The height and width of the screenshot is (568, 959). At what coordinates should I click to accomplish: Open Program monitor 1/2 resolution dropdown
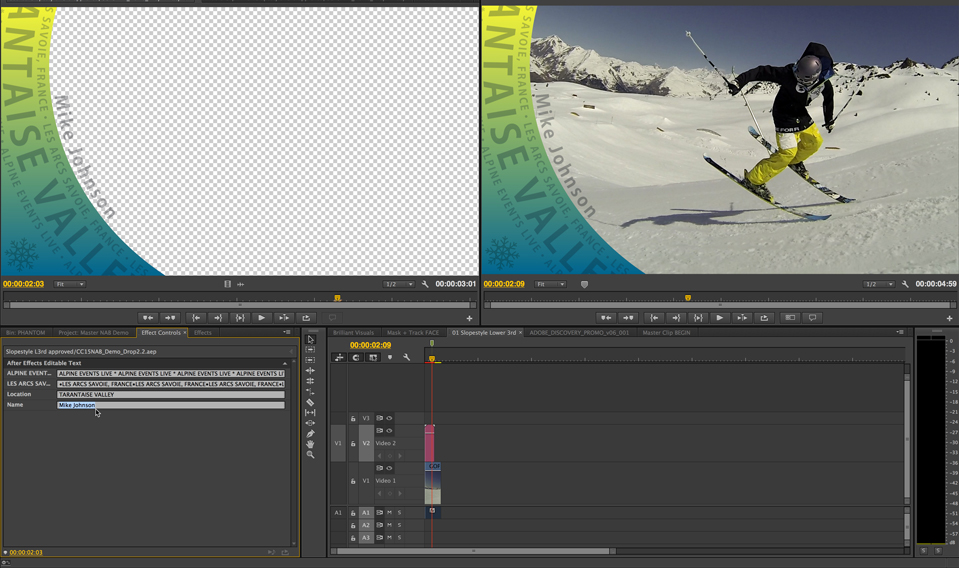click(879, 284)
